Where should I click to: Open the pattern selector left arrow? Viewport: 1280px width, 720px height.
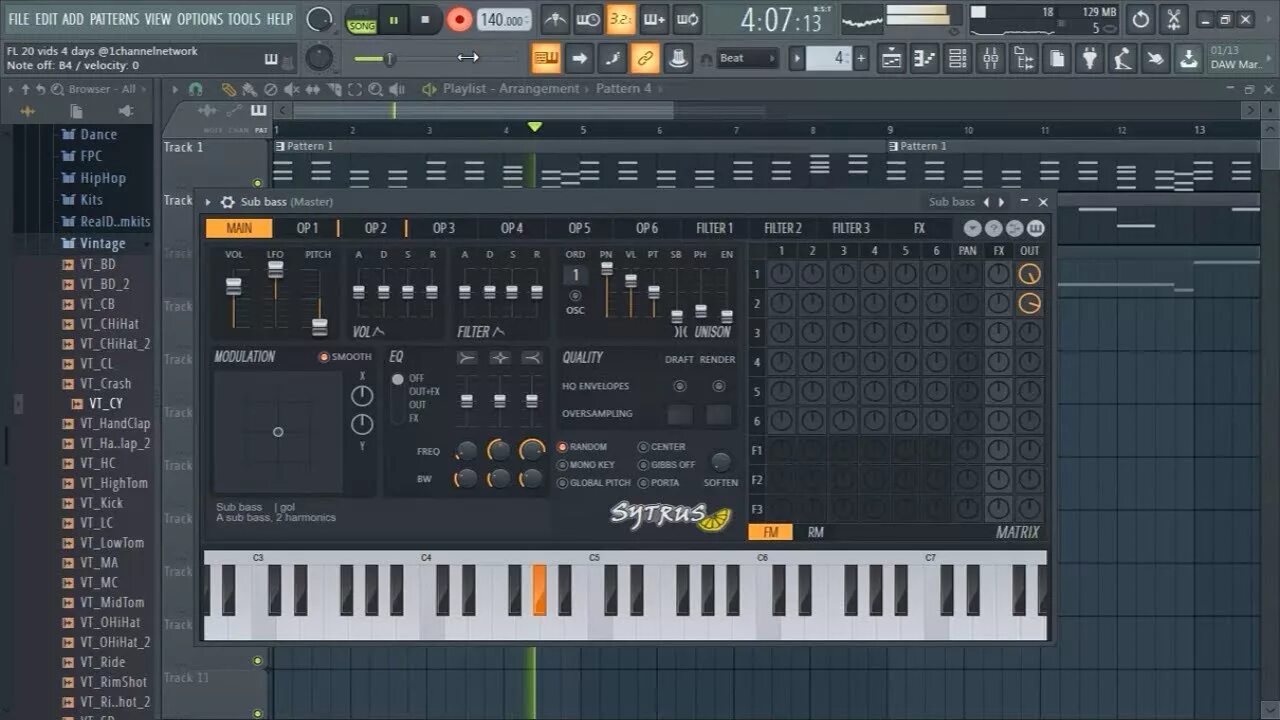pos(797,58)
